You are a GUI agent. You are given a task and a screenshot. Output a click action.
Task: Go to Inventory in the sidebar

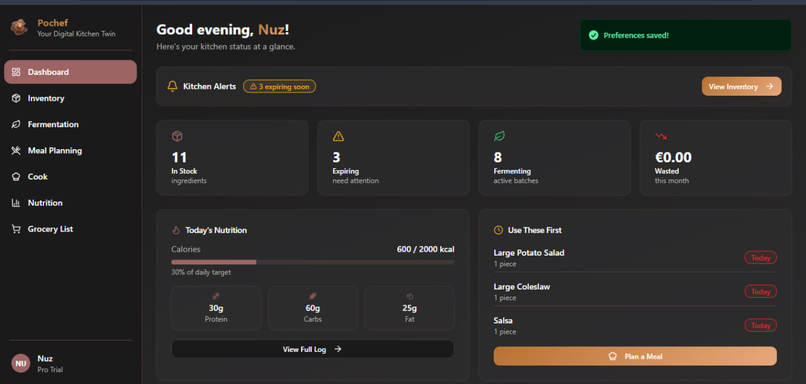pos(70,98)
